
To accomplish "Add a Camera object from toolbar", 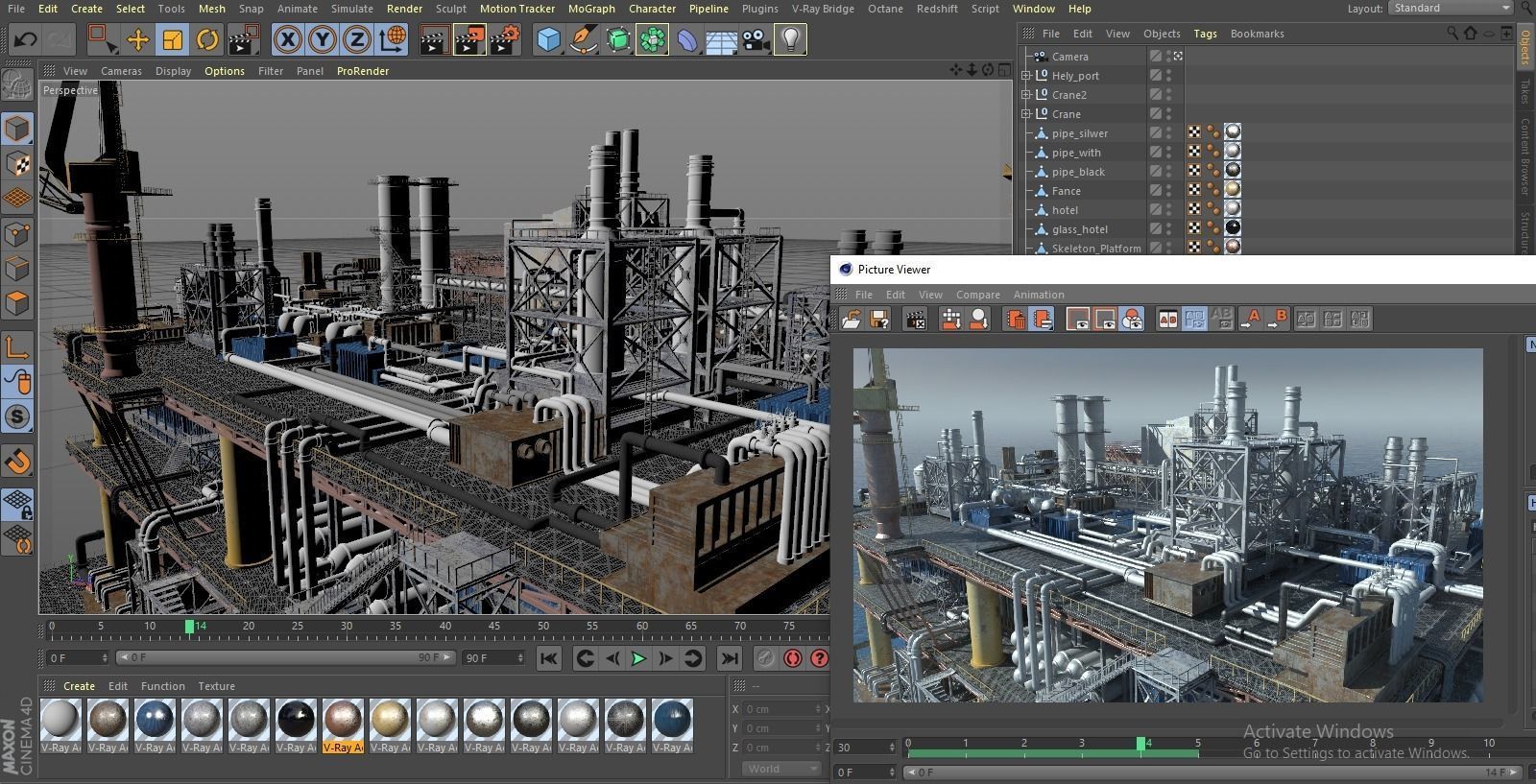I will (x=756, y=40).
